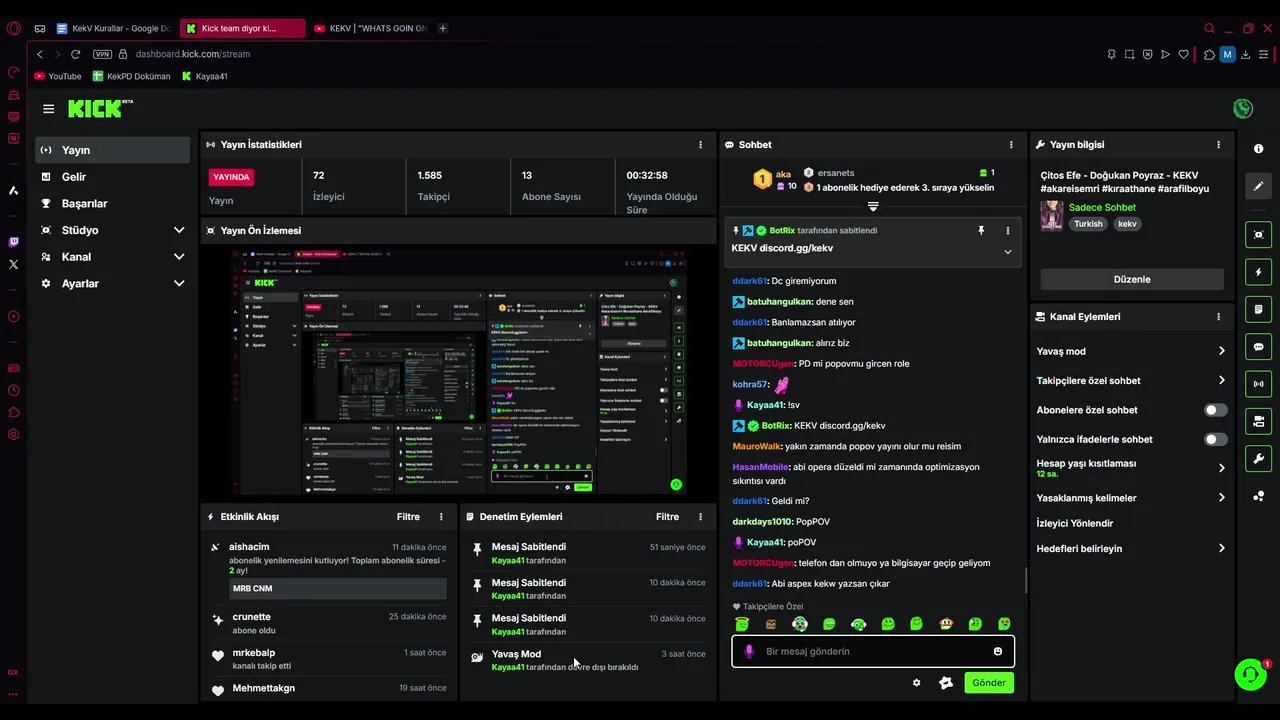Viewport: 1280px width, 720px height.
Task: Click the Turkish language tag
Action: coord(1088,224)
